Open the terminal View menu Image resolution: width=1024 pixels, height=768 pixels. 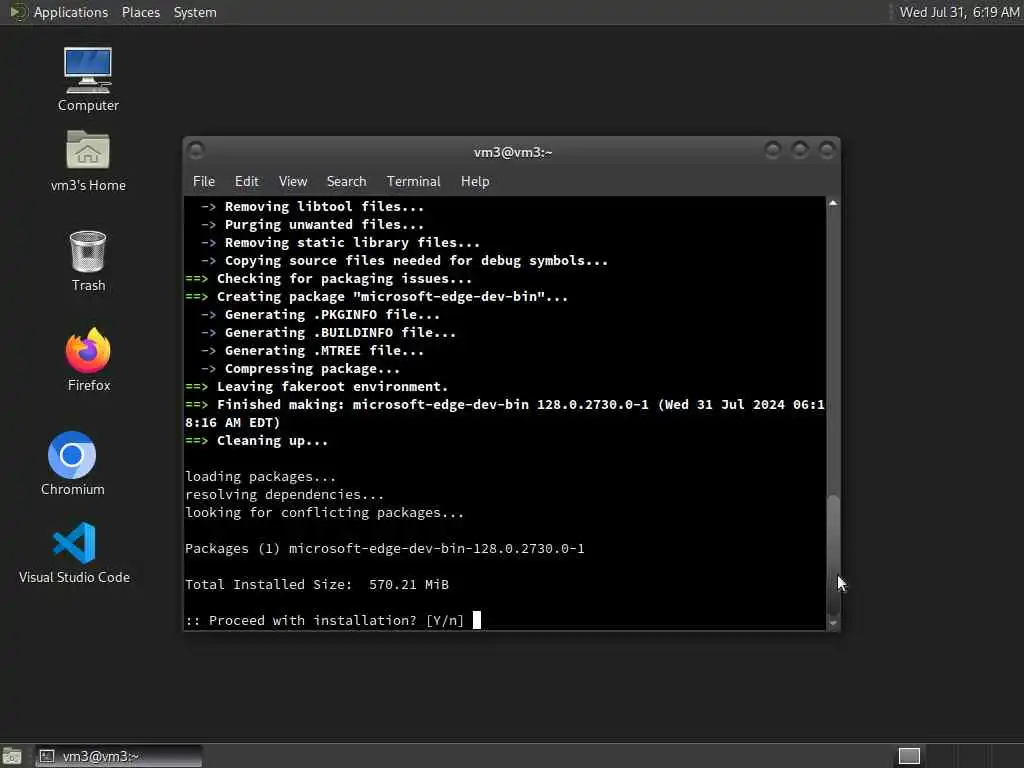293,182
